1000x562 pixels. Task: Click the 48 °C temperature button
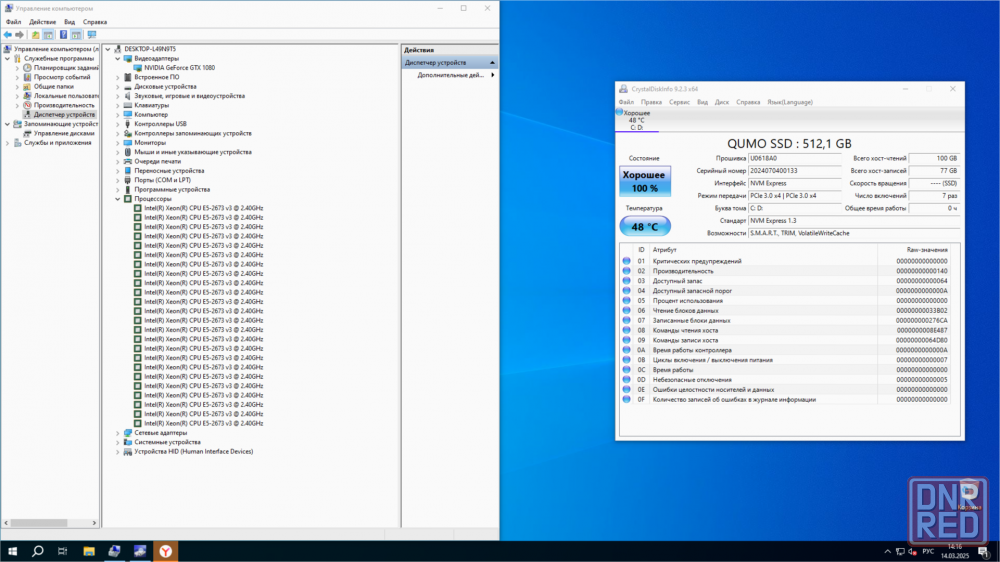coord(644,226)
